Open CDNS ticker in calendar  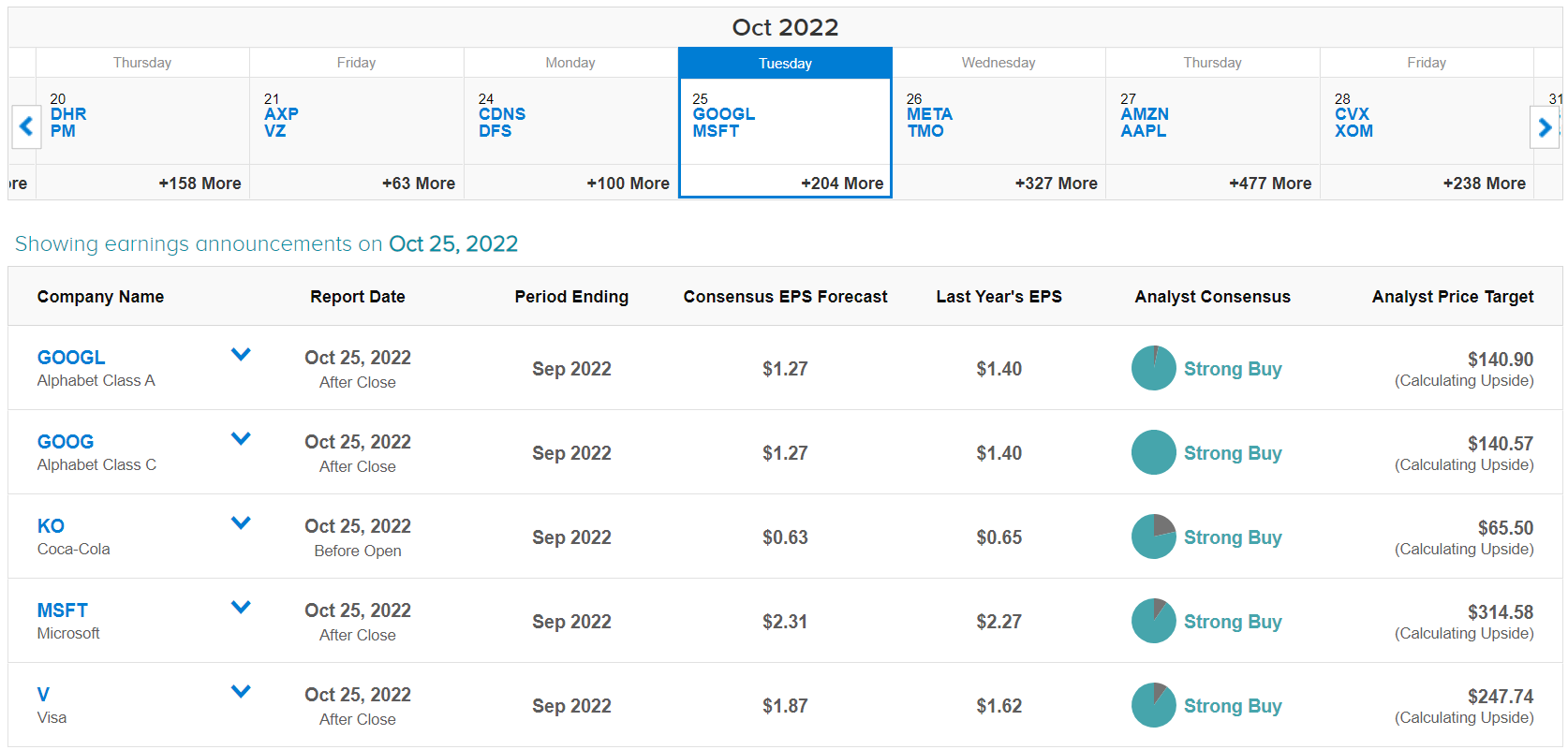[502, 114]
